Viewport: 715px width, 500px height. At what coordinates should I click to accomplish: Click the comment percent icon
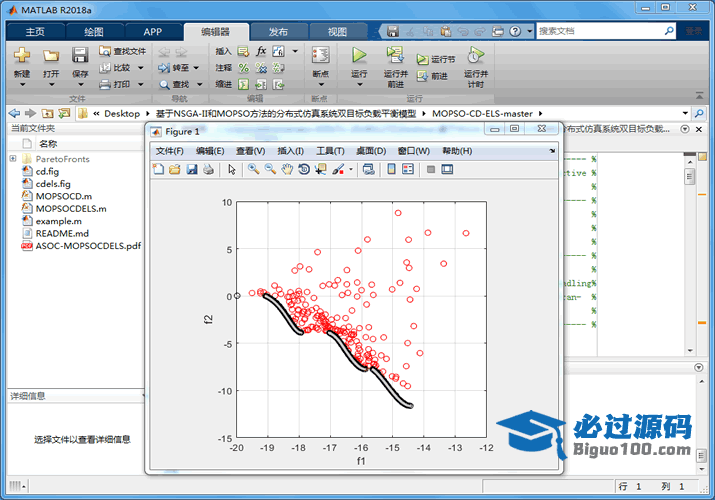pyautogui.click(x=244, y=68)
